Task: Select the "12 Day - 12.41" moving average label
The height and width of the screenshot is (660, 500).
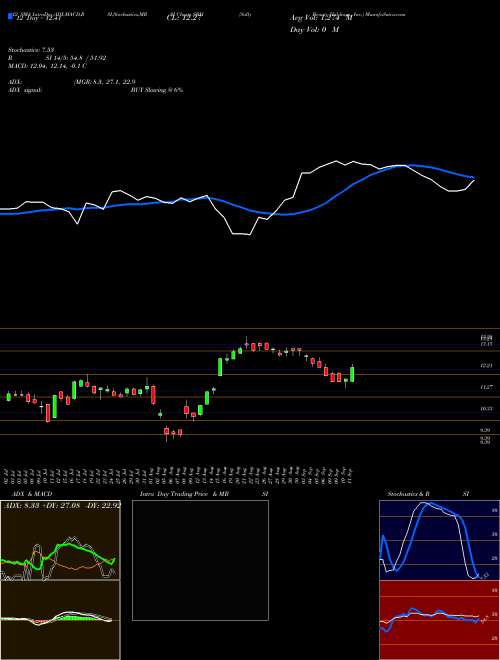Action: (x=39, y=18)
